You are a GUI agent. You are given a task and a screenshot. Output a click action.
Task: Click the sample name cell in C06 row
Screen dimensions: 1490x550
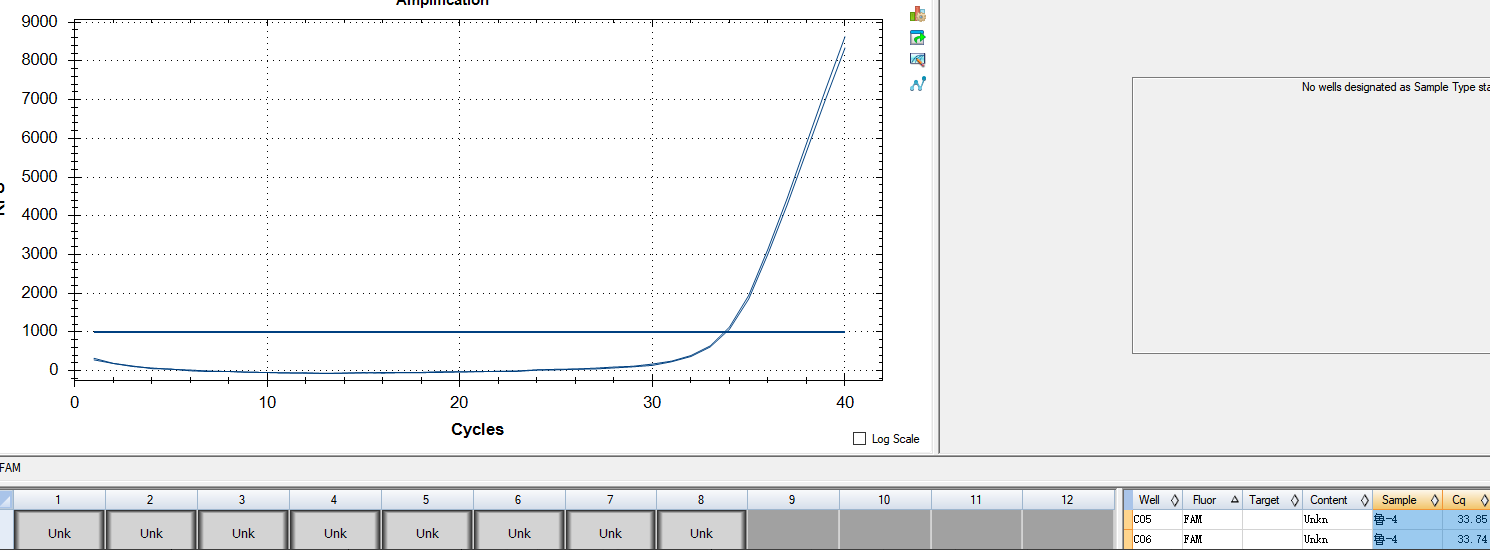pyautogui.click(x=1407, y=540)
